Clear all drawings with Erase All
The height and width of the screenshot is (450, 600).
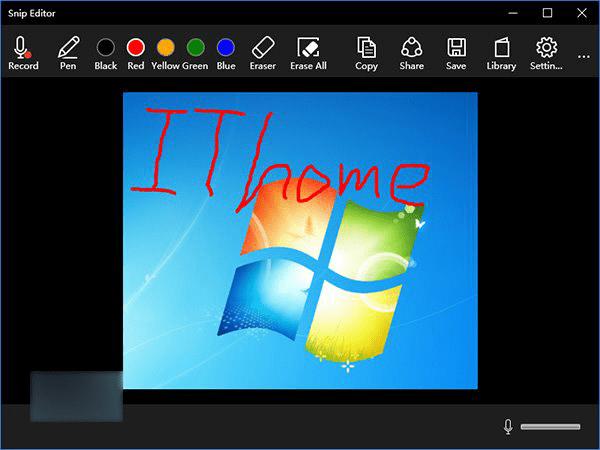308,53
